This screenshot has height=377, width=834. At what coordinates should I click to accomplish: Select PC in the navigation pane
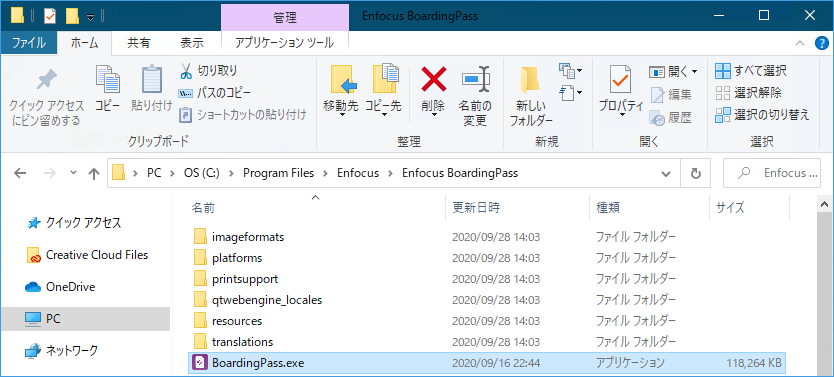click(x=85, y=319)
